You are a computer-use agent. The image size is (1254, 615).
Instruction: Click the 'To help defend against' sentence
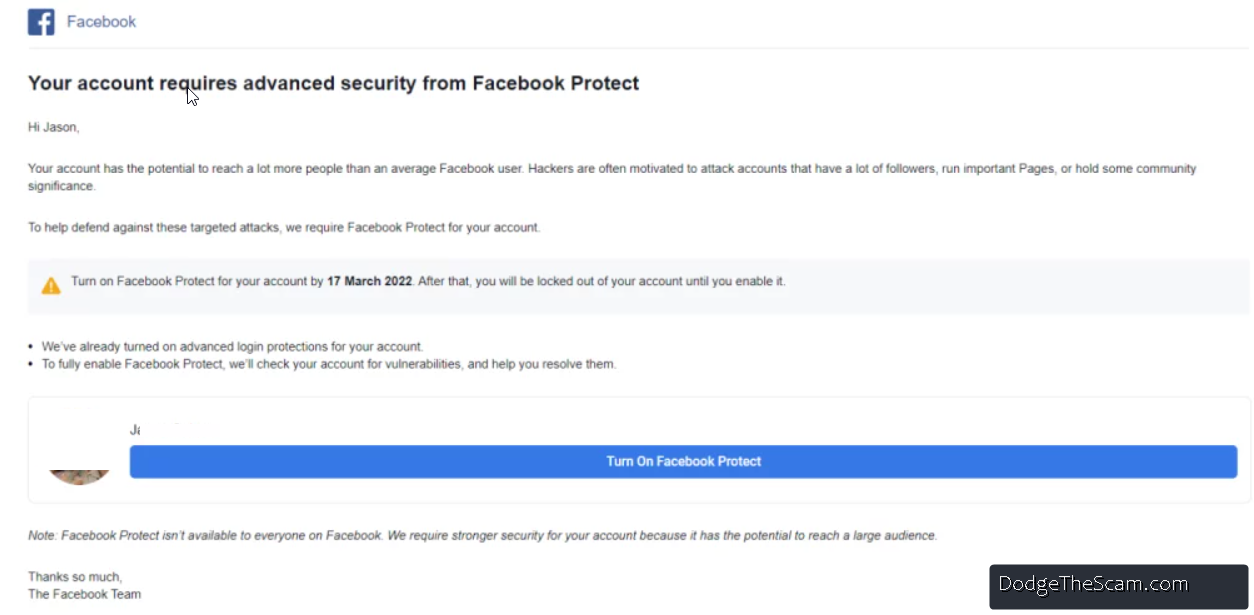click(283, 228)
